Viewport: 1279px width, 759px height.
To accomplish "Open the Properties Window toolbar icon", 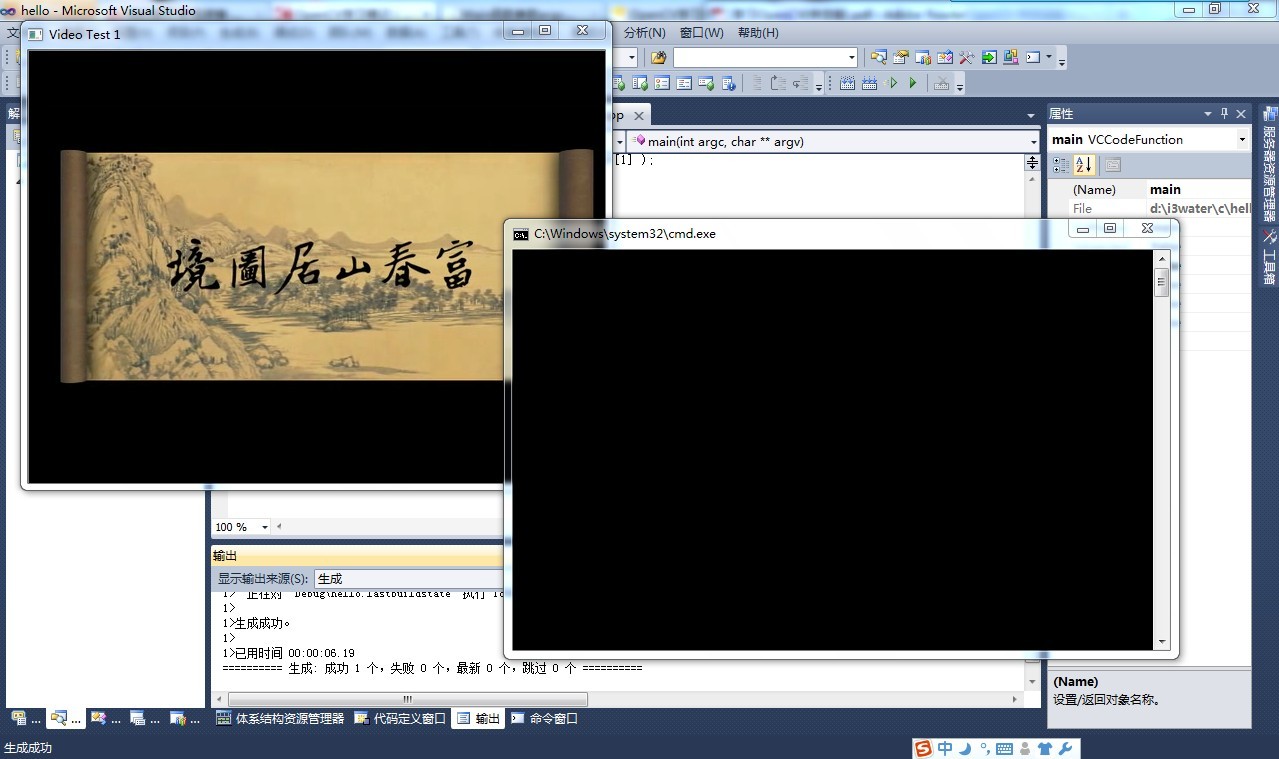I will tap(901, 58).
